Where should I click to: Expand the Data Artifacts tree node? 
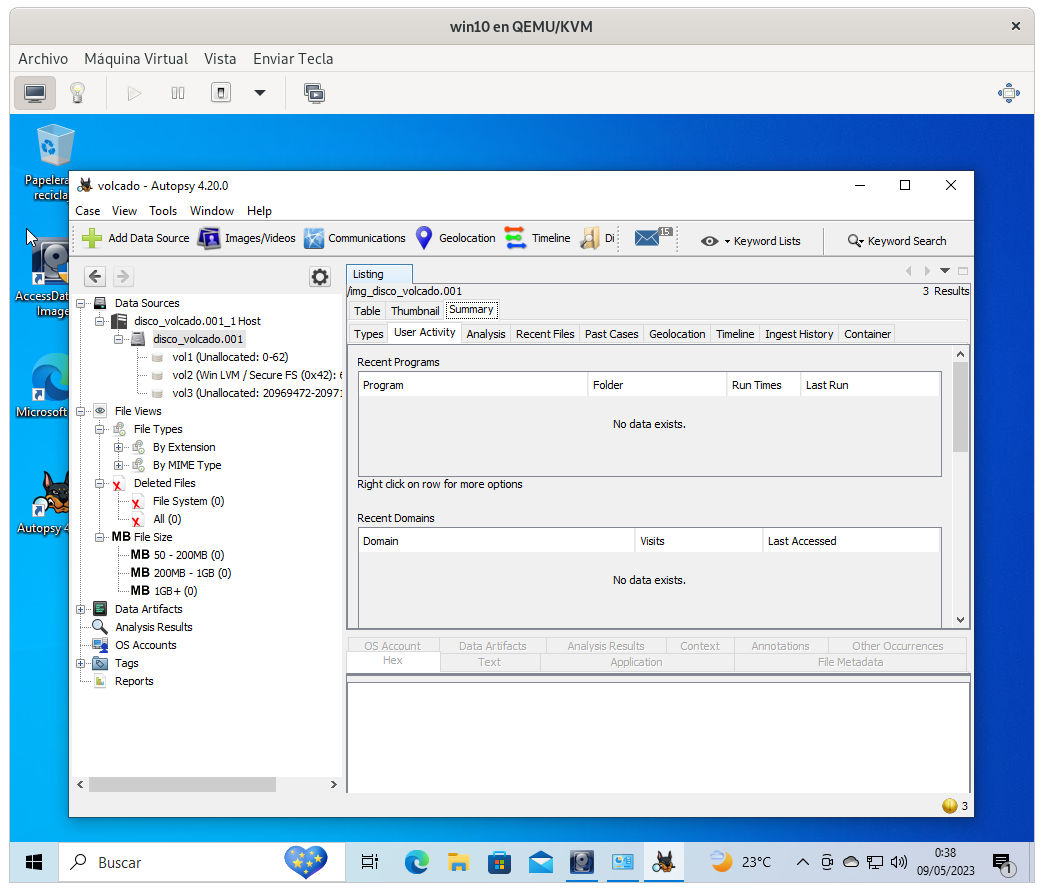click(x=81, y=609)
